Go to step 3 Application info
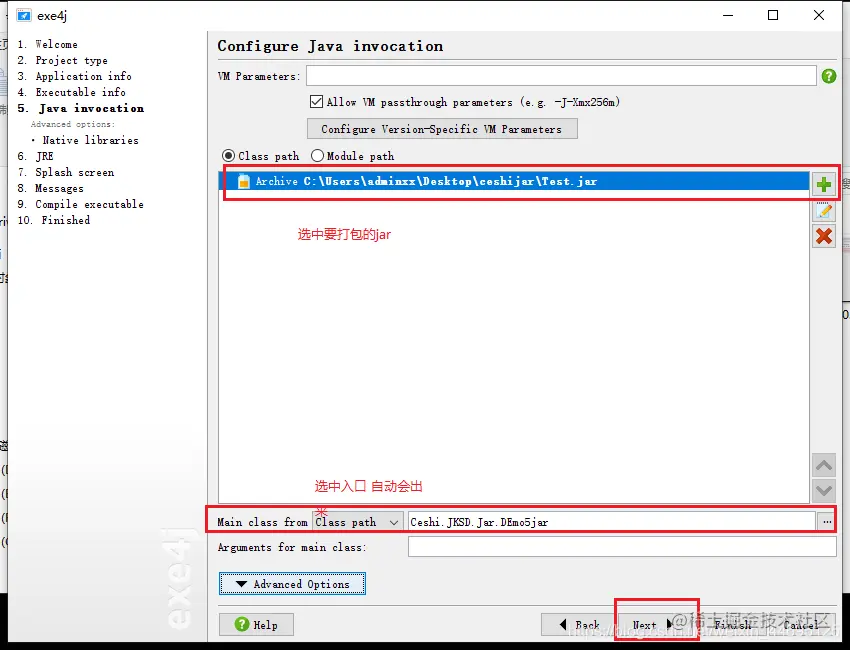Viewport: 850px width, 650px height. [74, 76]
